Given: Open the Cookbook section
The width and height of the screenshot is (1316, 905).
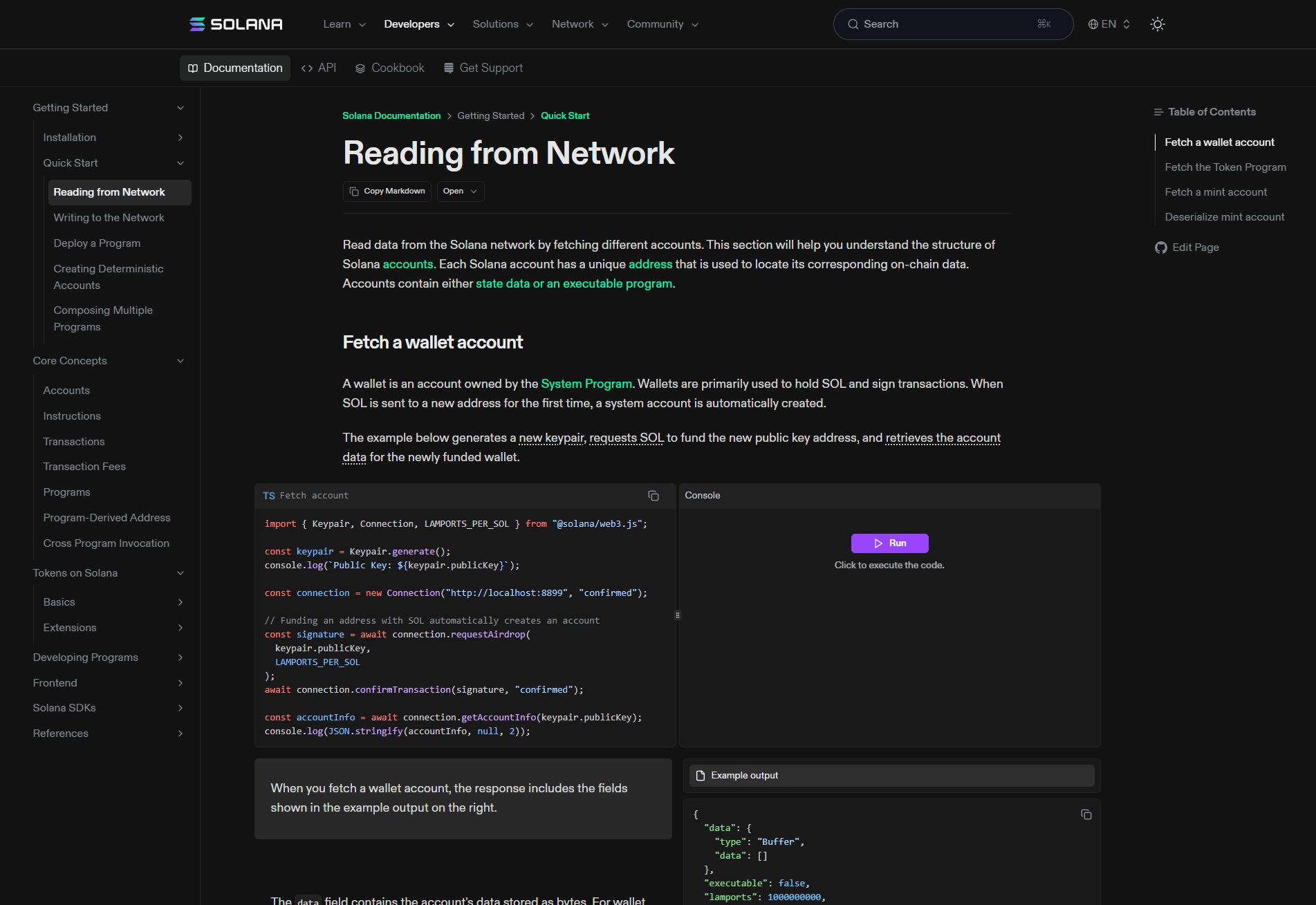Looking at the screenshot, I should [389, 68].
